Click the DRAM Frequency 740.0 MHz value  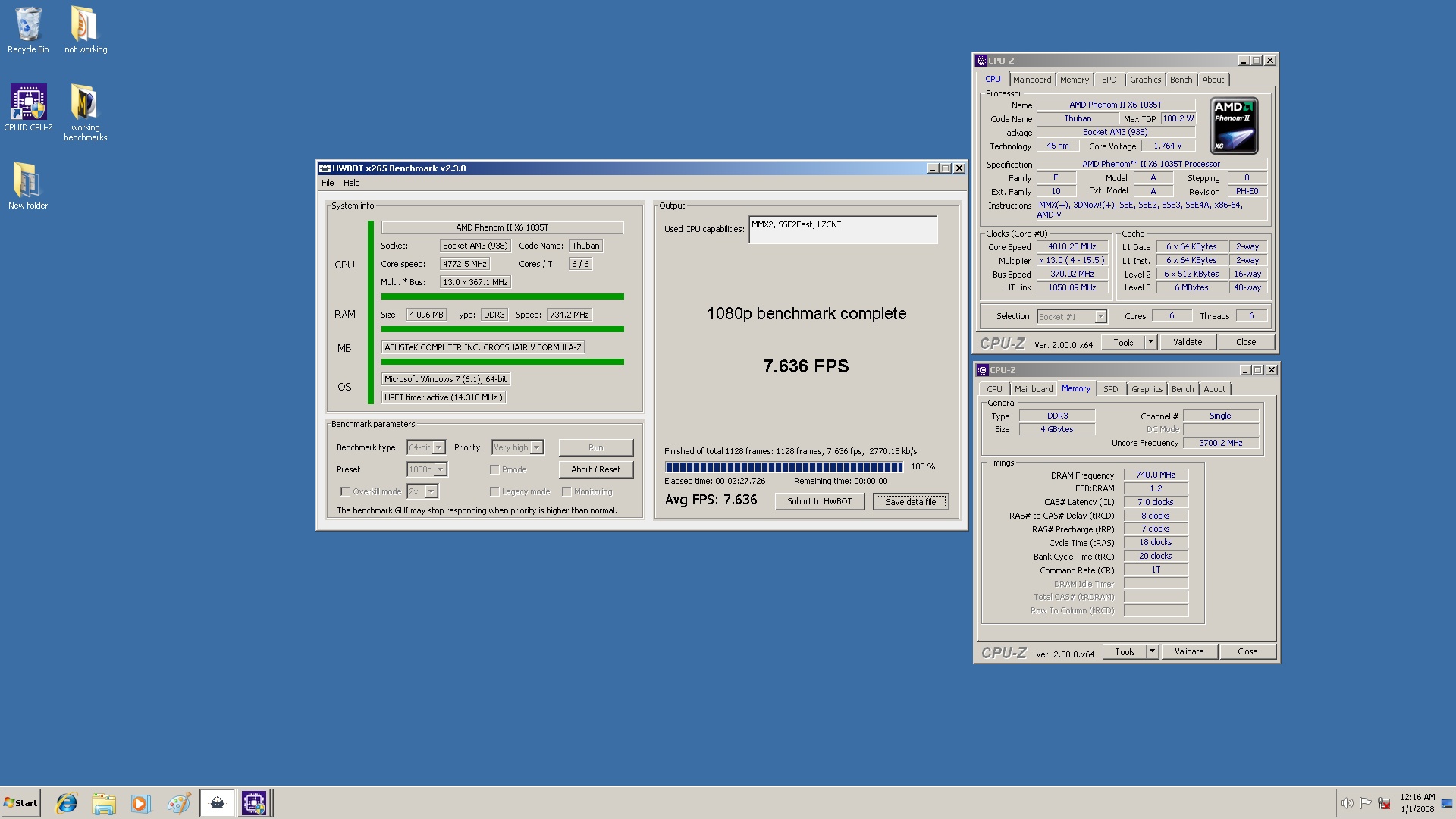(x=1155, y=475)
